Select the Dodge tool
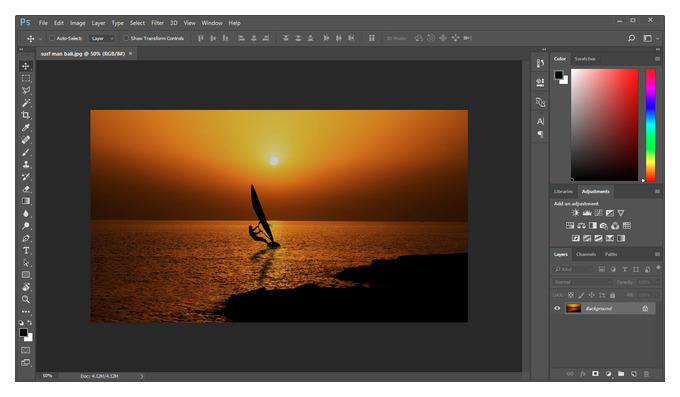The width and height of the screenshot is (680, 397). 26,226
